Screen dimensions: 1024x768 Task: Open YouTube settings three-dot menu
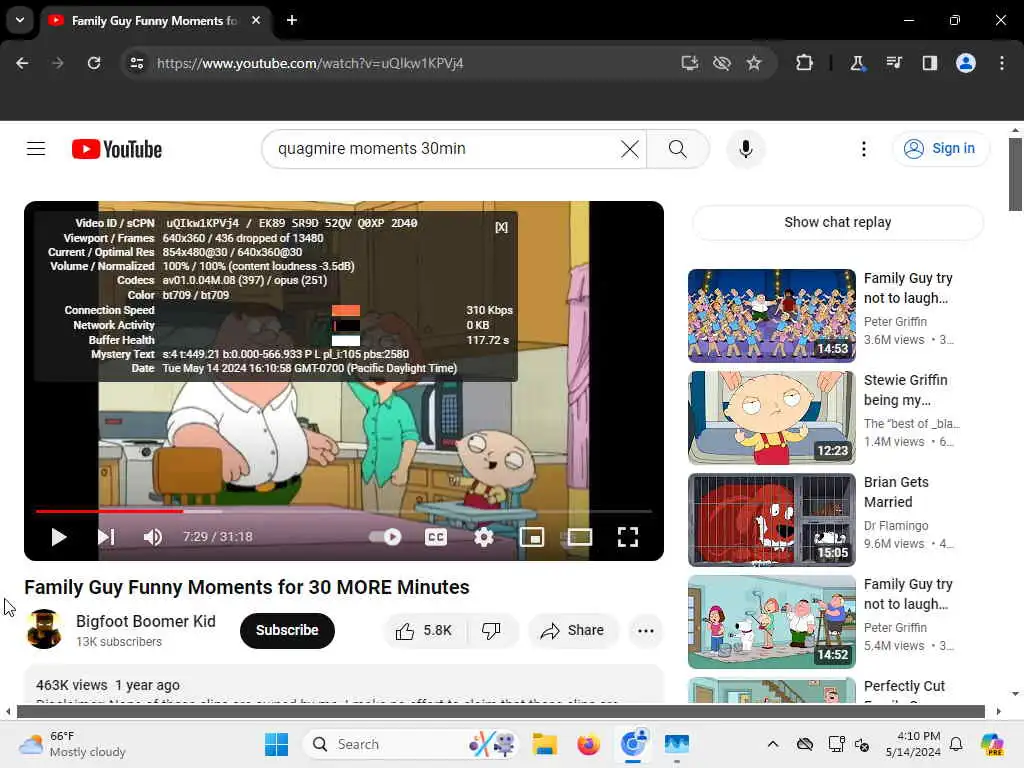[863, 149]
